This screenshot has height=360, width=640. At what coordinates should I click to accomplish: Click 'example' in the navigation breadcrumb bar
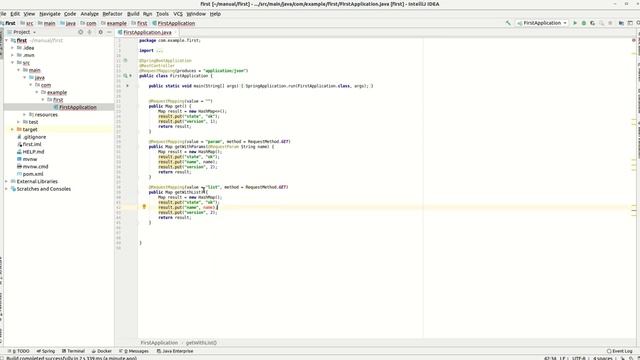click(116, 23)
